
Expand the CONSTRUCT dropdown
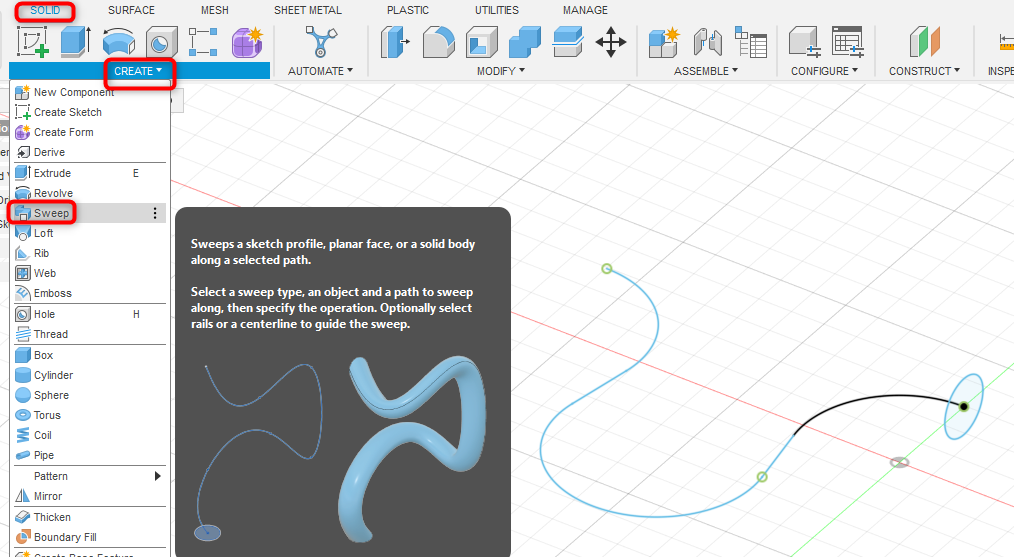924,71
